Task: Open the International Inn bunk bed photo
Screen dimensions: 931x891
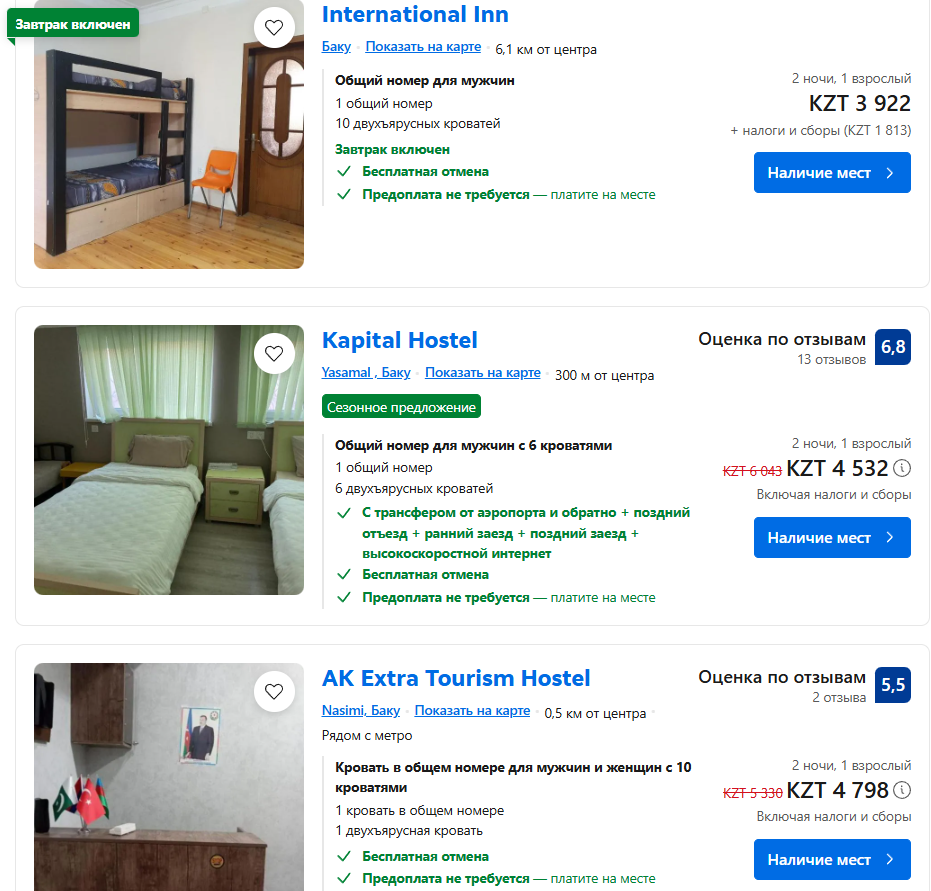Action: pos(169,134)
